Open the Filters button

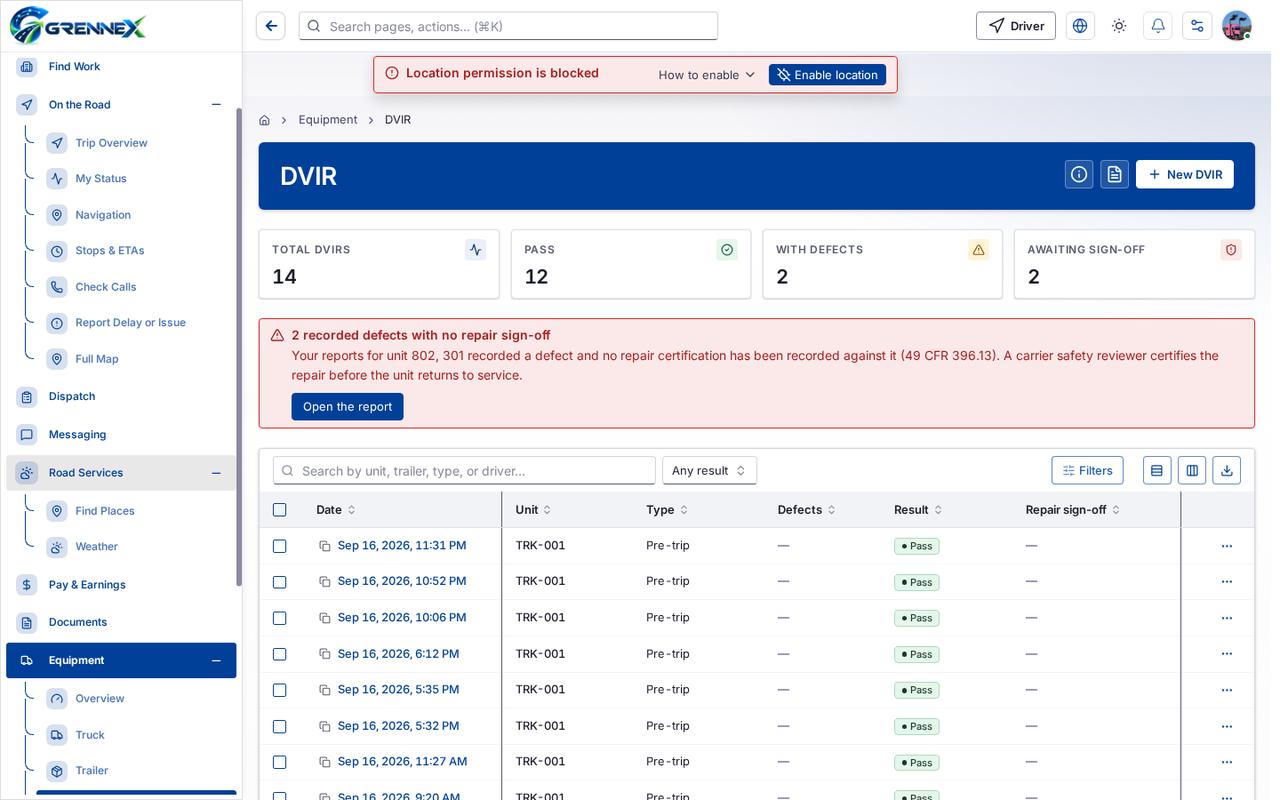point(1087,470)
